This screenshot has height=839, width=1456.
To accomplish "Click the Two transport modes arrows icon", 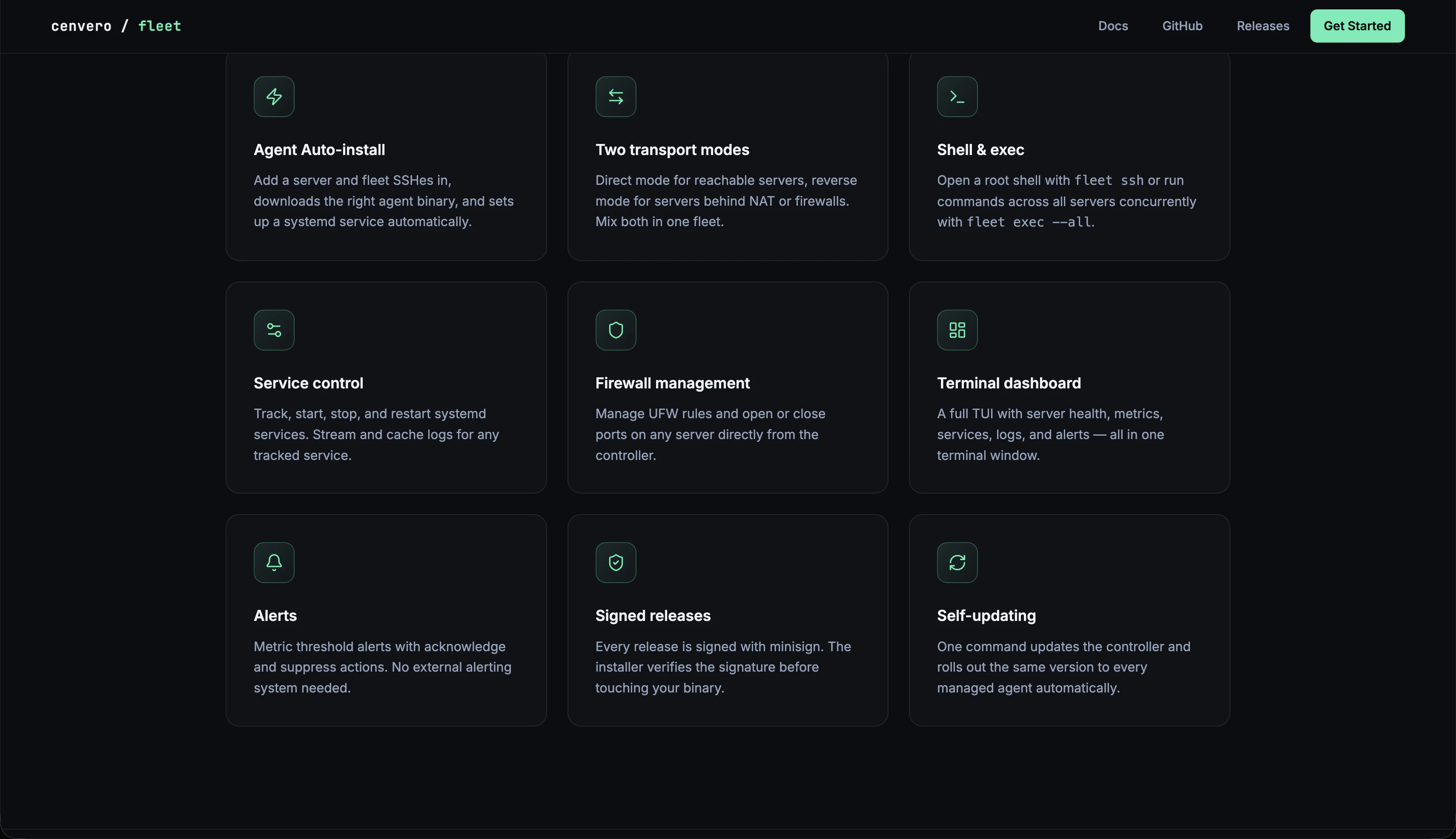I will 616,96.
